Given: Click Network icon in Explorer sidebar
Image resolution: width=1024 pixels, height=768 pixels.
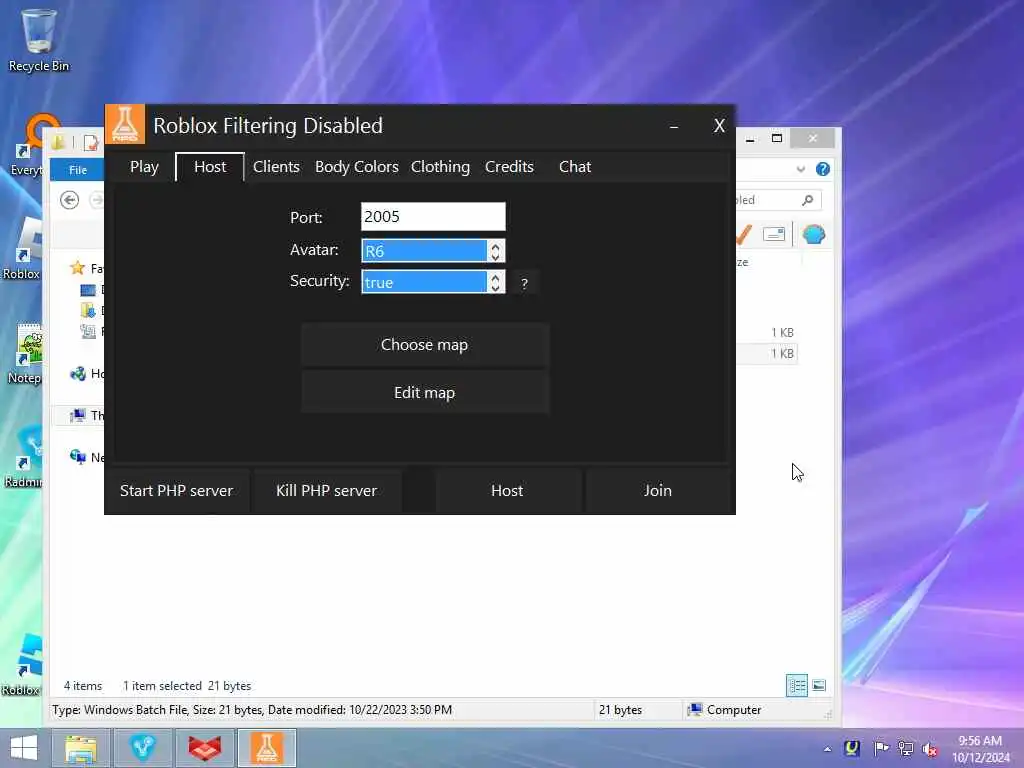Looking at the screenshot, I should (78, 457).
